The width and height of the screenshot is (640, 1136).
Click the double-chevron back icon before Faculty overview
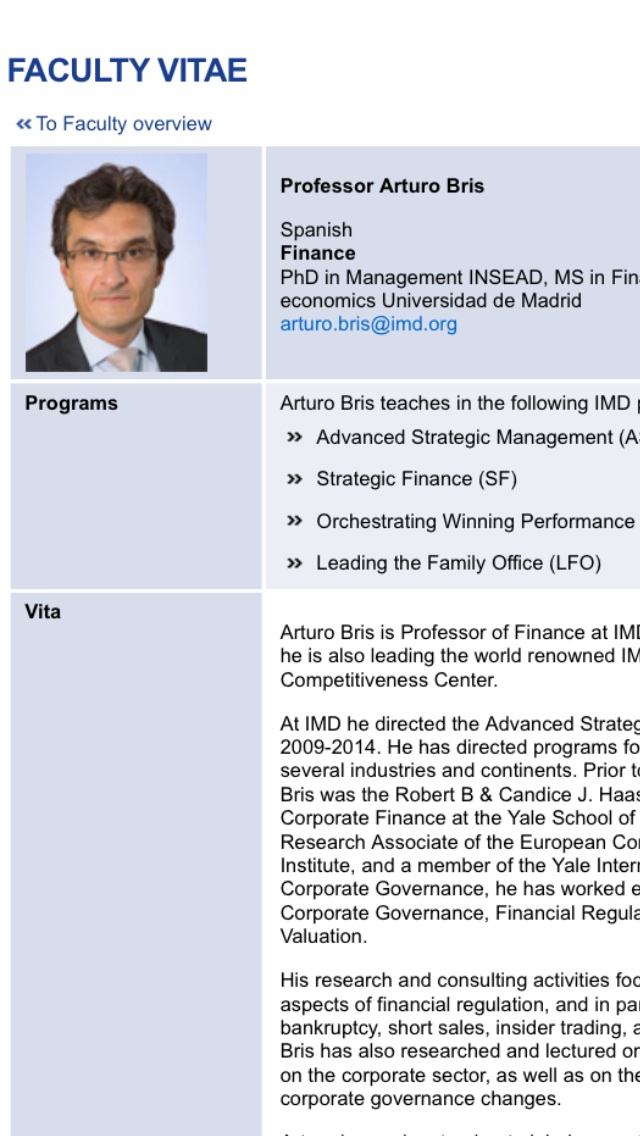24,124
